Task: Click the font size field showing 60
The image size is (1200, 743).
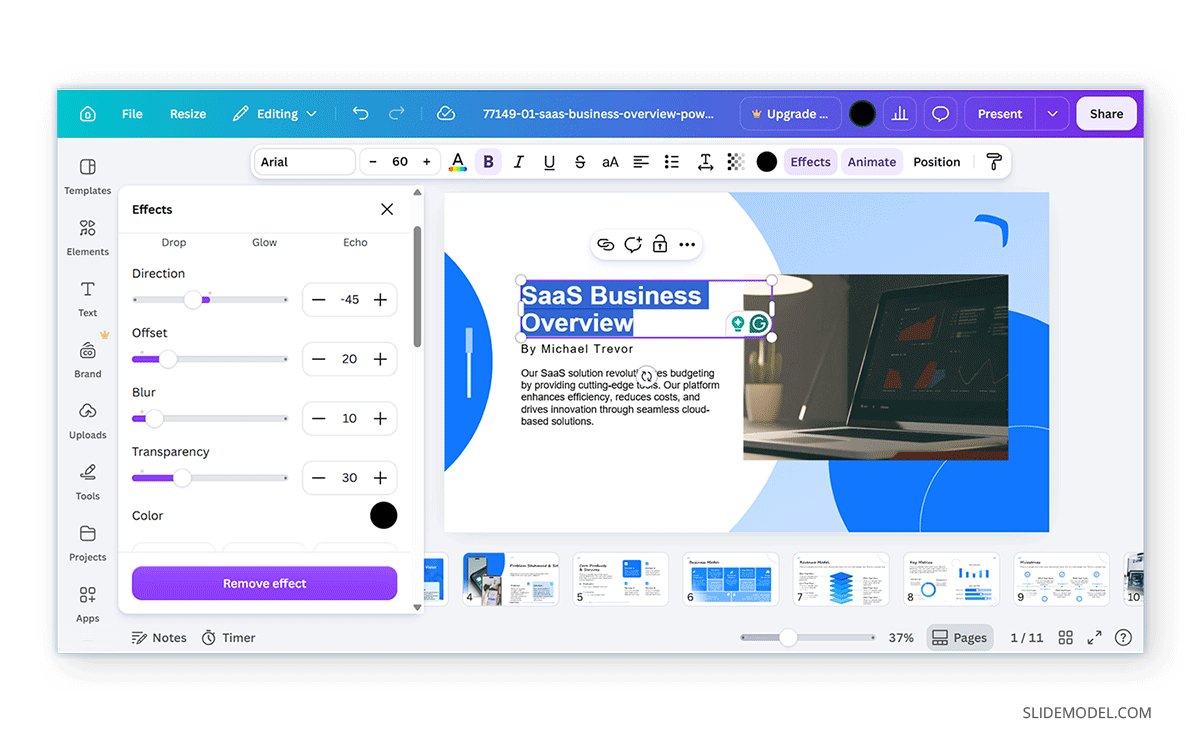Action: point(400,162)
